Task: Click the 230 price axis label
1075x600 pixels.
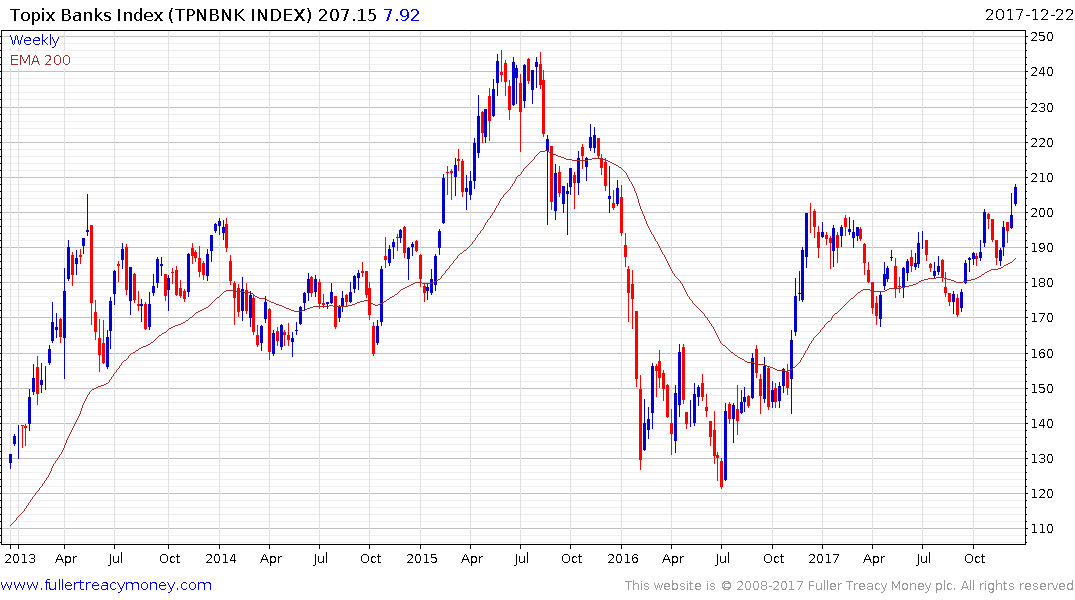Action: [x=1042, y=108]
